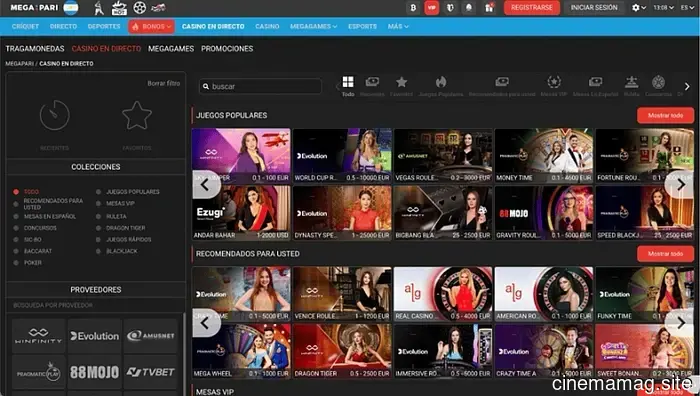Select the Sic Bo collection filter
Image resolution: width=700 pixels, height=396 pixels.
pos(28,240)
